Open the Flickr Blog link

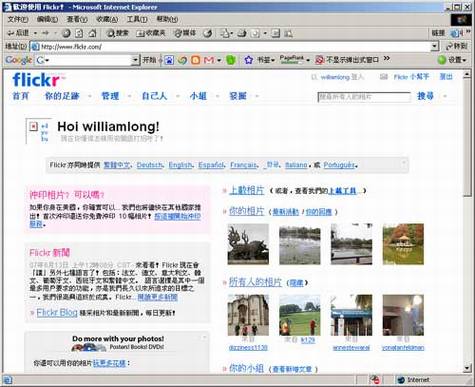(x=57, y=313)
